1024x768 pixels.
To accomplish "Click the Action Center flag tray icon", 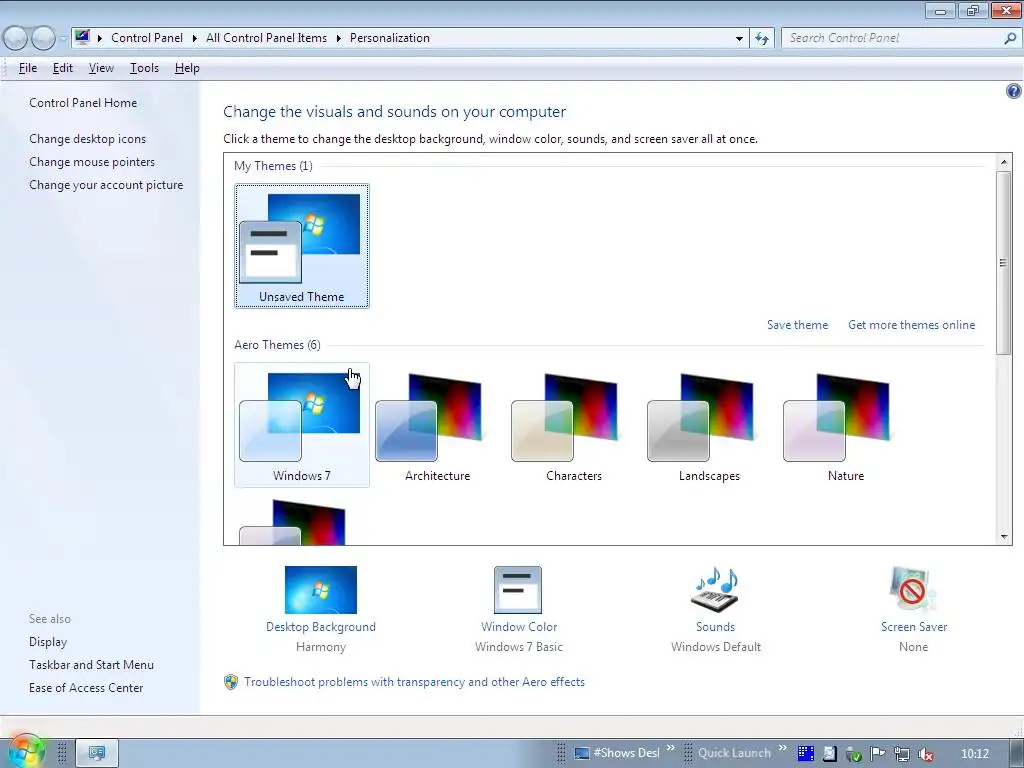I will (x=878, y=754).
